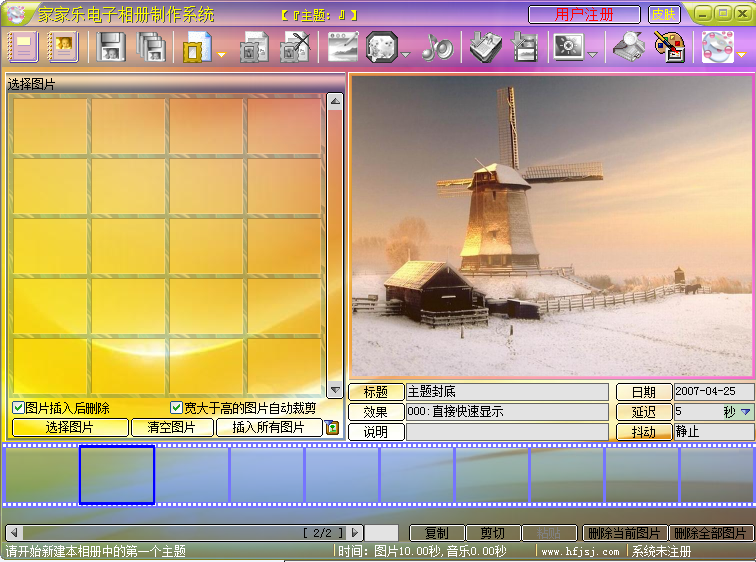Click the paint palette and brush icon
The width and height of the screenshot is (756, 562).
(x=668, y=47)
